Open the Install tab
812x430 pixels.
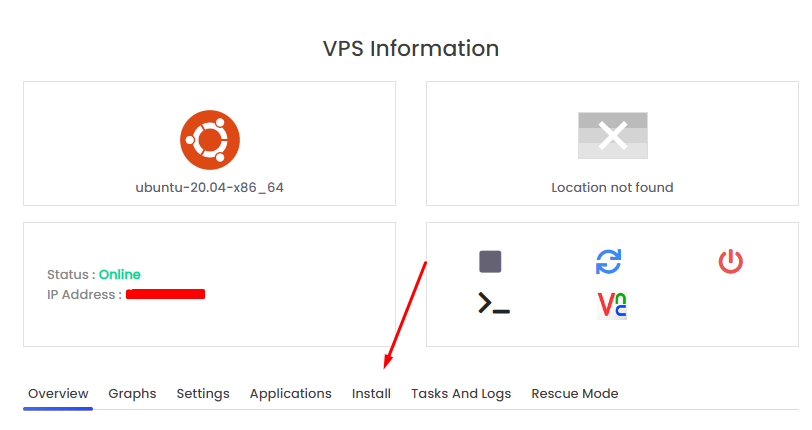[x=371, y=394]
